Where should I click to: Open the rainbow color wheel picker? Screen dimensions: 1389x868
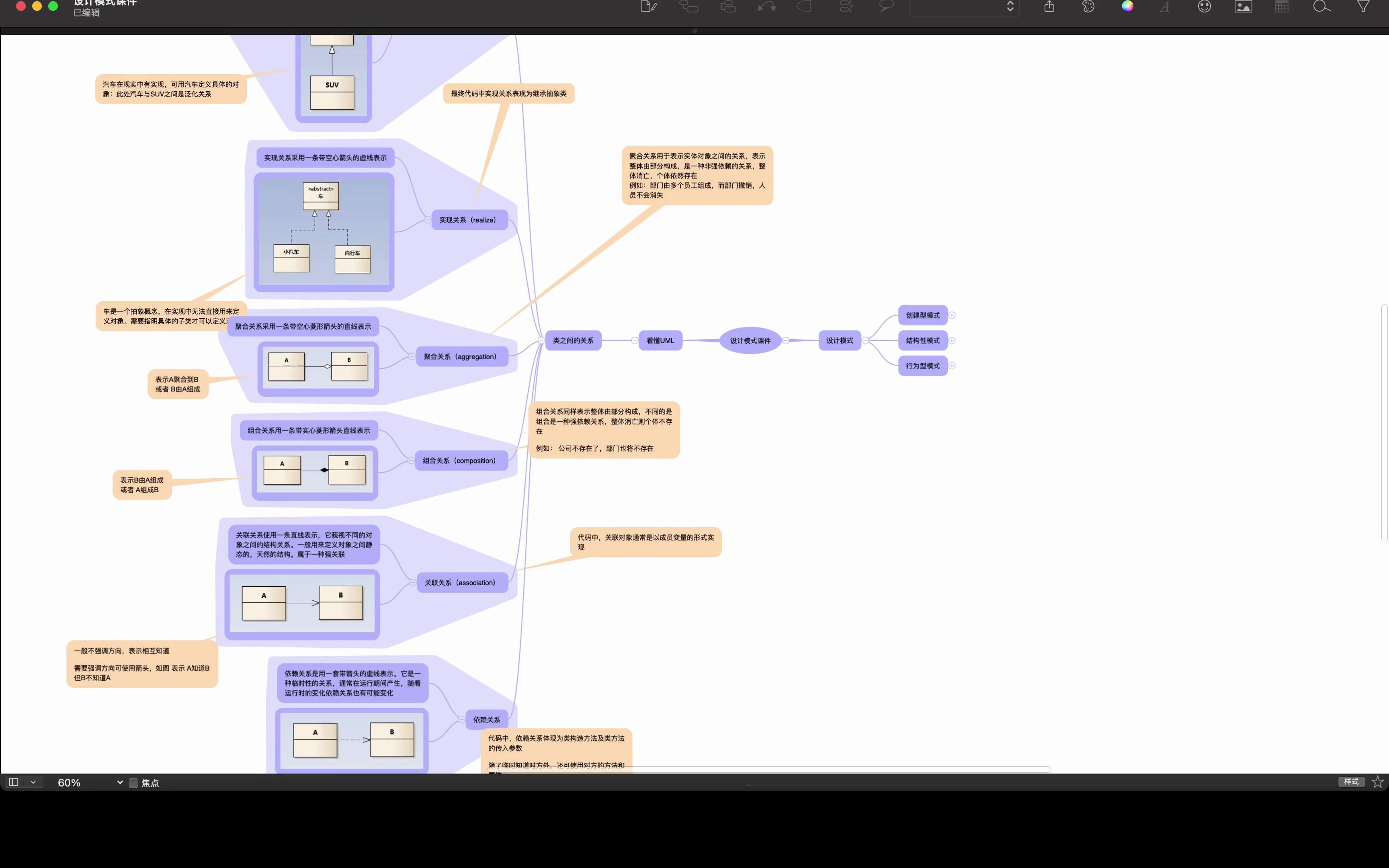(x=1127, y=6)
